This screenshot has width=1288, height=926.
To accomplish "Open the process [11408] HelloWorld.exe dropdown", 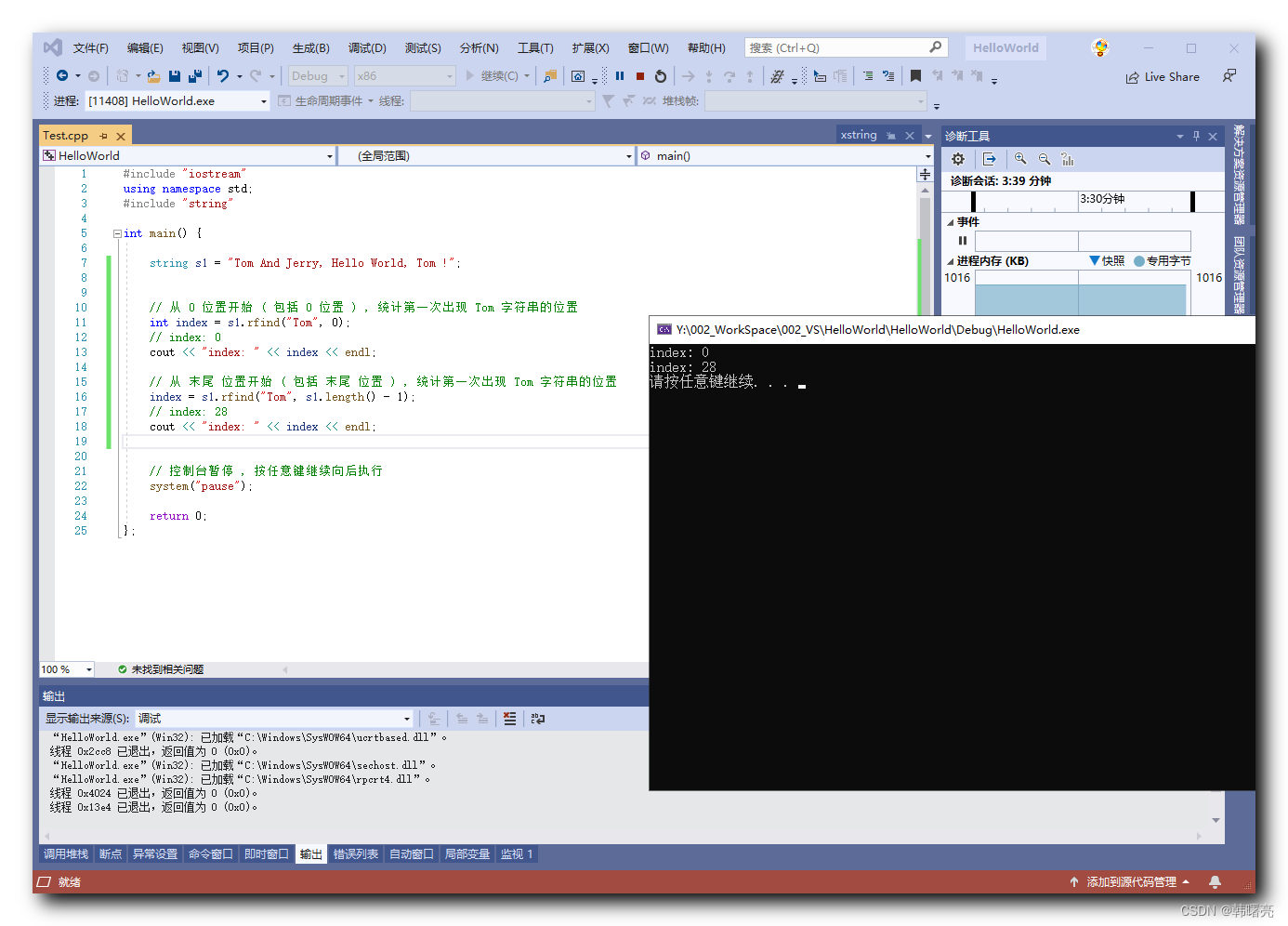I will point(177,101).
